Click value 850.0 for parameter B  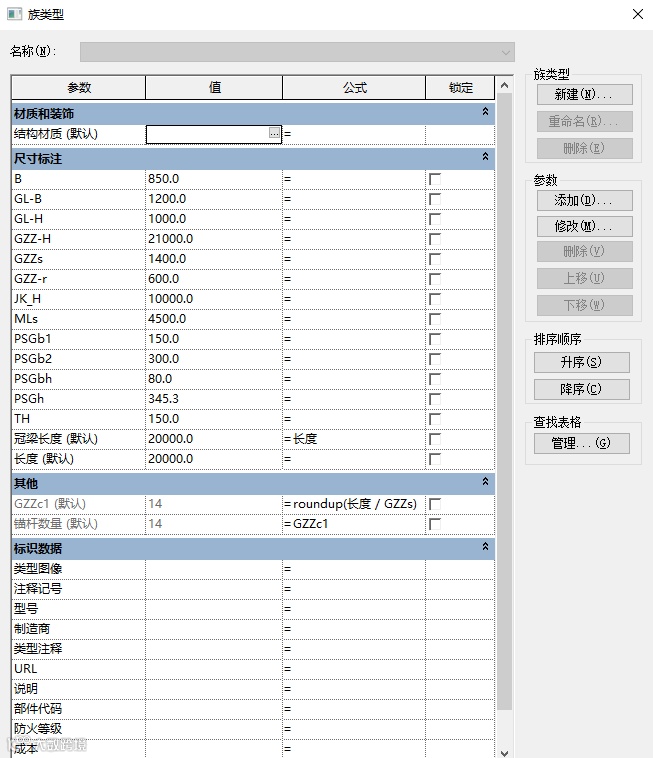click(x=163, y=179)
